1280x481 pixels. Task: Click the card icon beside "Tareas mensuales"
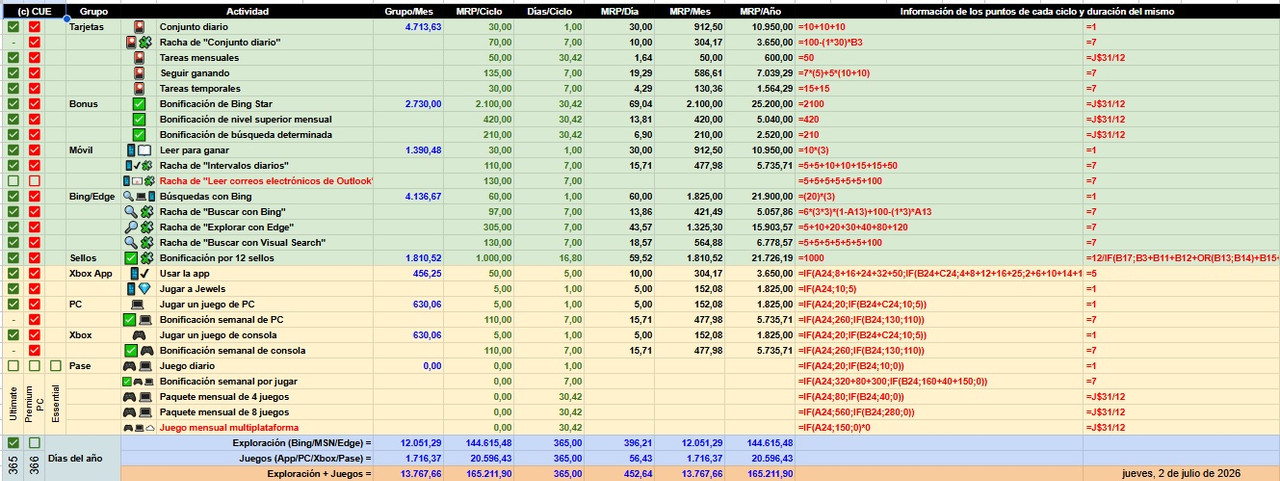tap(139, 58)
